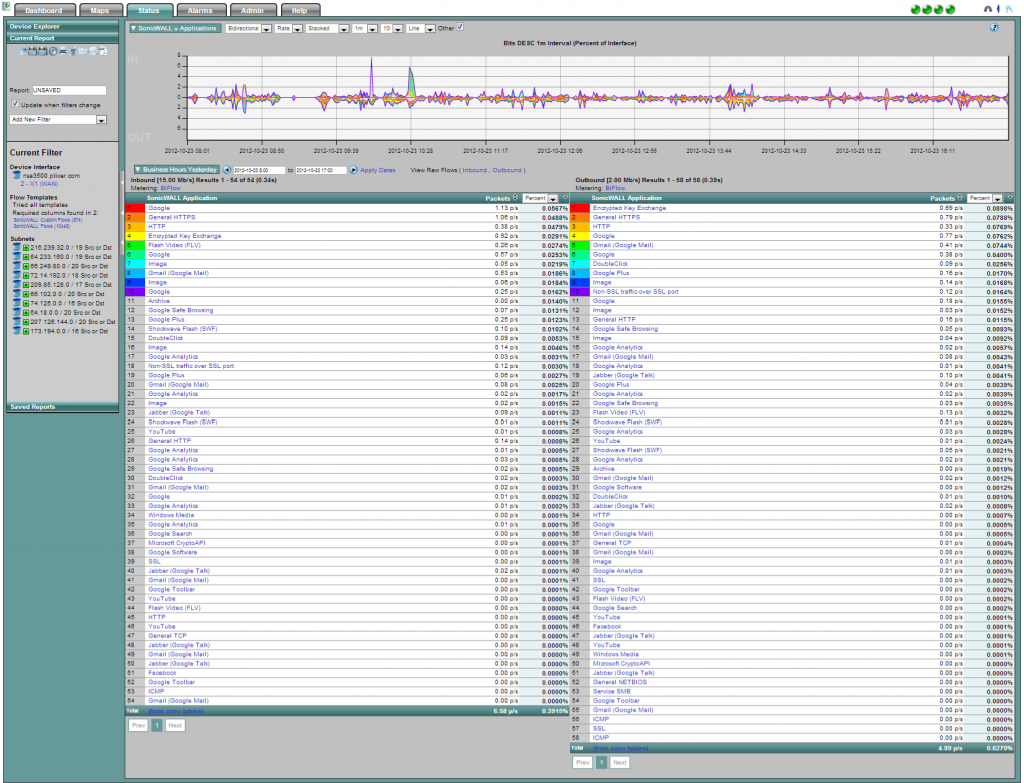Click the device icon beside nsa3500.plixer.com

click(x=17, y=175)
